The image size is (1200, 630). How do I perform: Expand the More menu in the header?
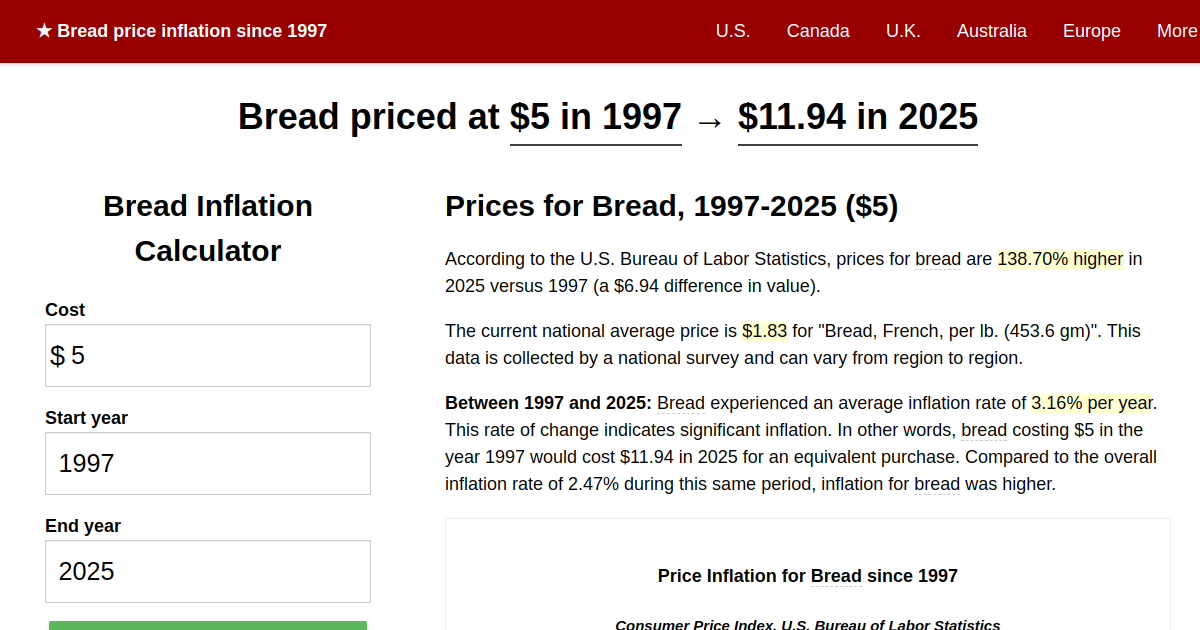1177,31
